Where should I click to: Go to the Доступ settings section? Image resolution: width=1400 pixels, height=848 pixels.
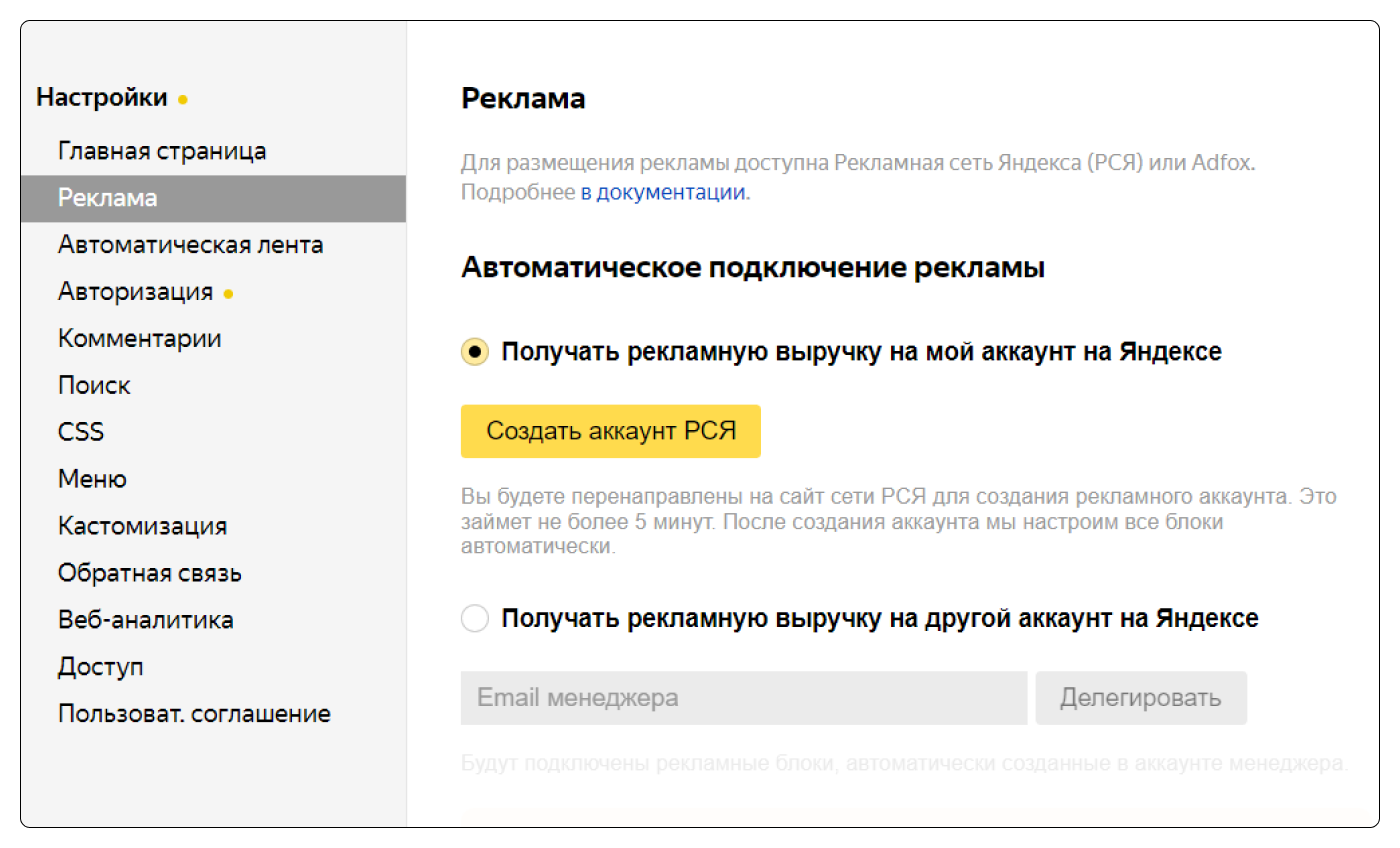(101, 667)
